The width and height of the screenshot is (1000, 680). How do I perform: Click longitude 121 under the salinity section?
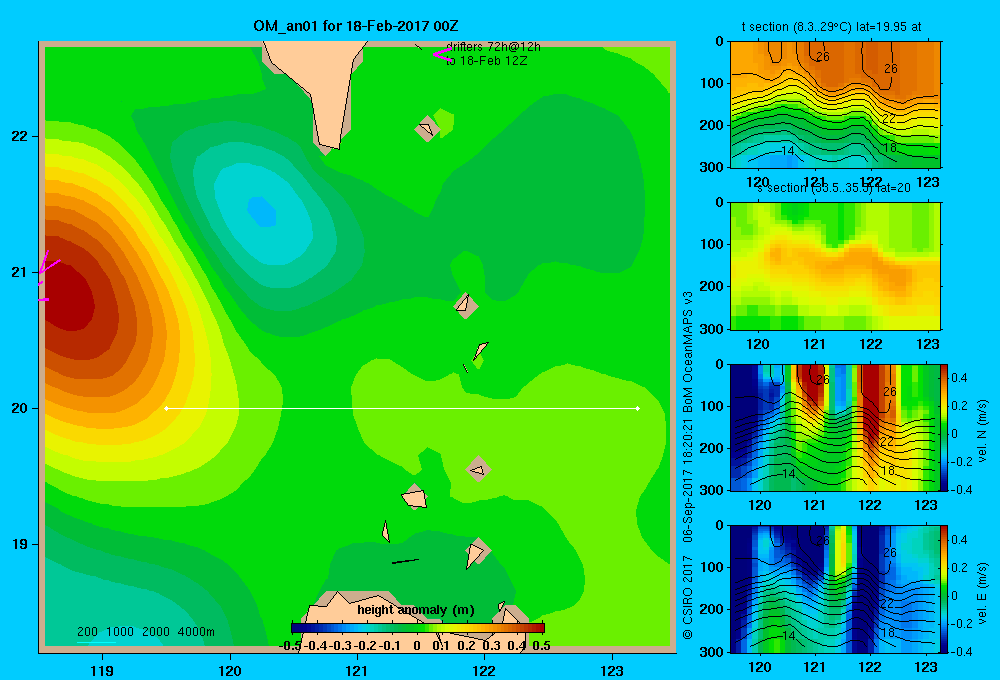[814, 344]
